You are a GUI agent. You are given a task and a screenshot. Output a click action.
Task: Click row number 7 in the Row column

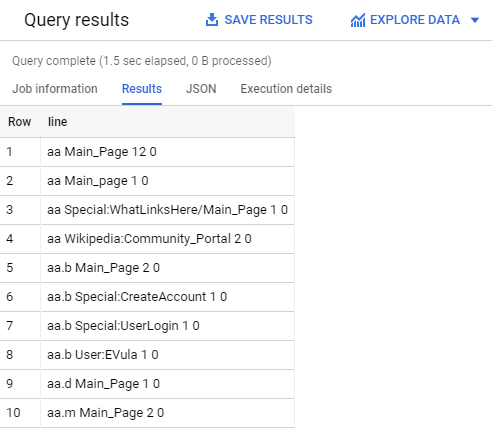(x=10, y=326)
